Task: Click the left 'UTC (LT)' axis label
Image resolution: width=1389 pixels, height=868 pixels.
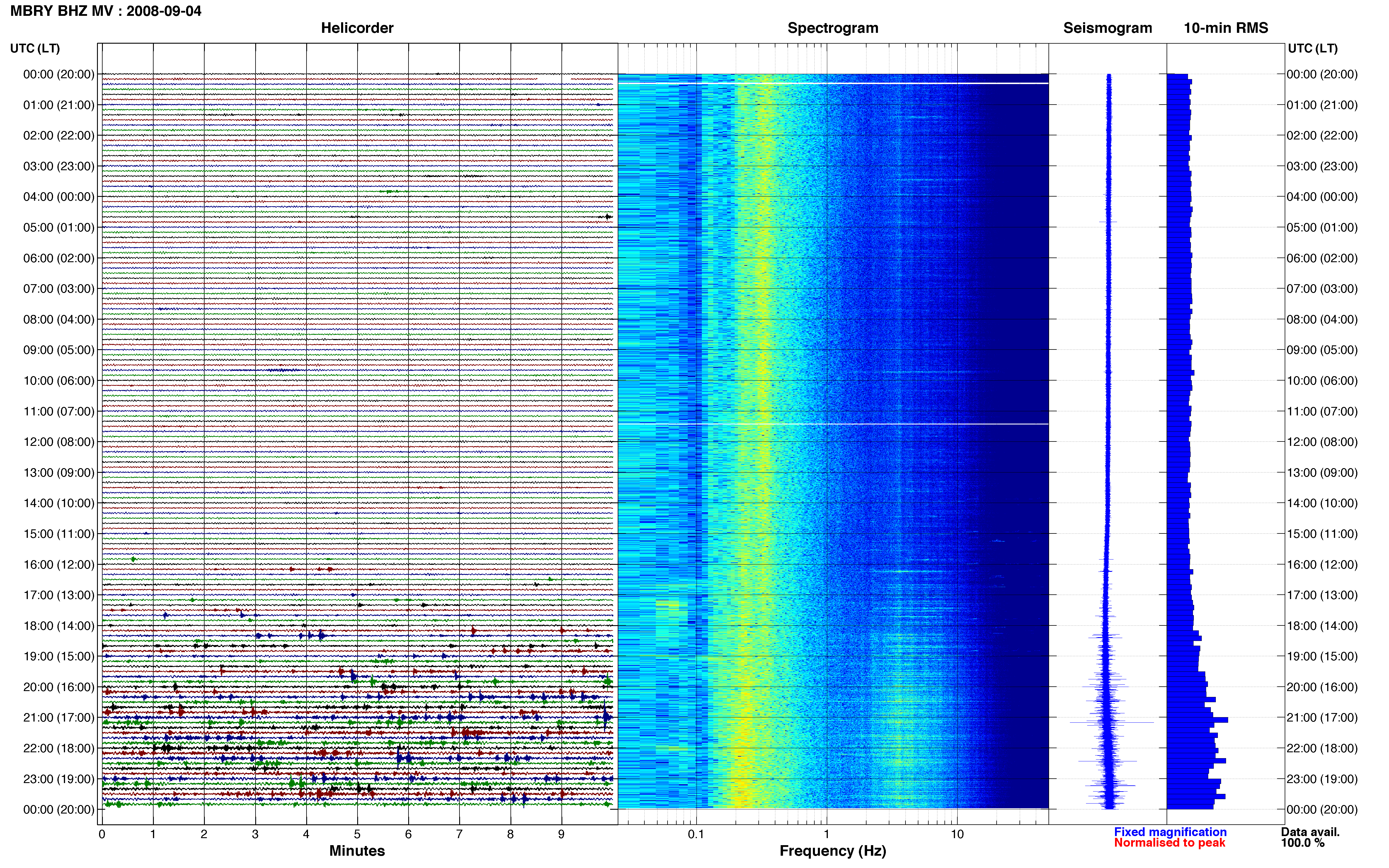Action: 35,48
